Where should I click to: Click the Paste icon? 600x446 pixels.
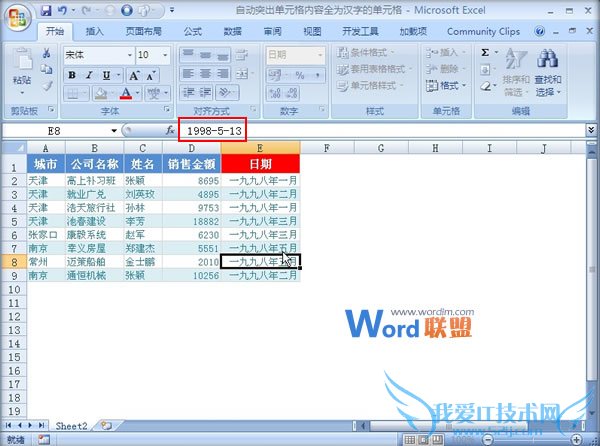(22, 60)
